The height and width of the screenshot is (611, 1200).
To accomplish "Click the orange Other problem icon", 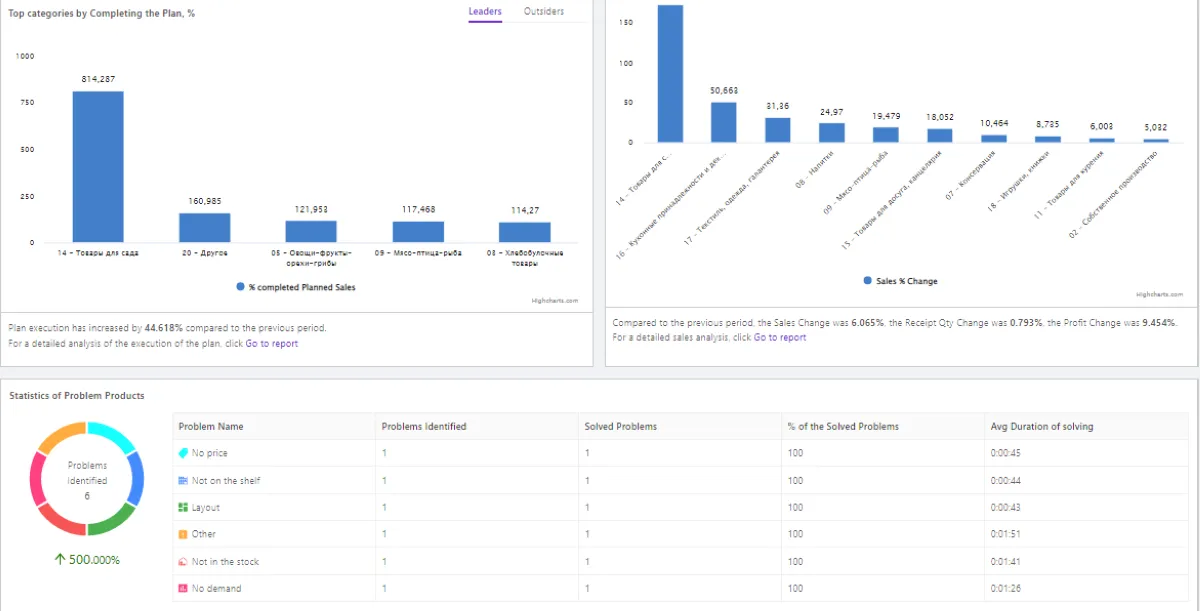I will pyautogui.click(x=183, y=534).
